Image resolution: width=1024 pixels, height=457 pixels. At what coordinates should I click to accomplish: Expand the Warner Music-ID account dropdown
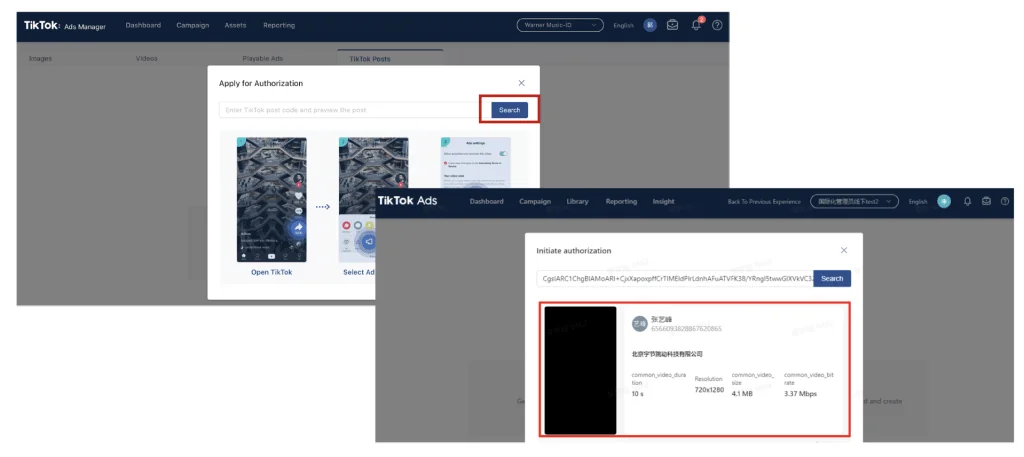(x=560, y=25)
